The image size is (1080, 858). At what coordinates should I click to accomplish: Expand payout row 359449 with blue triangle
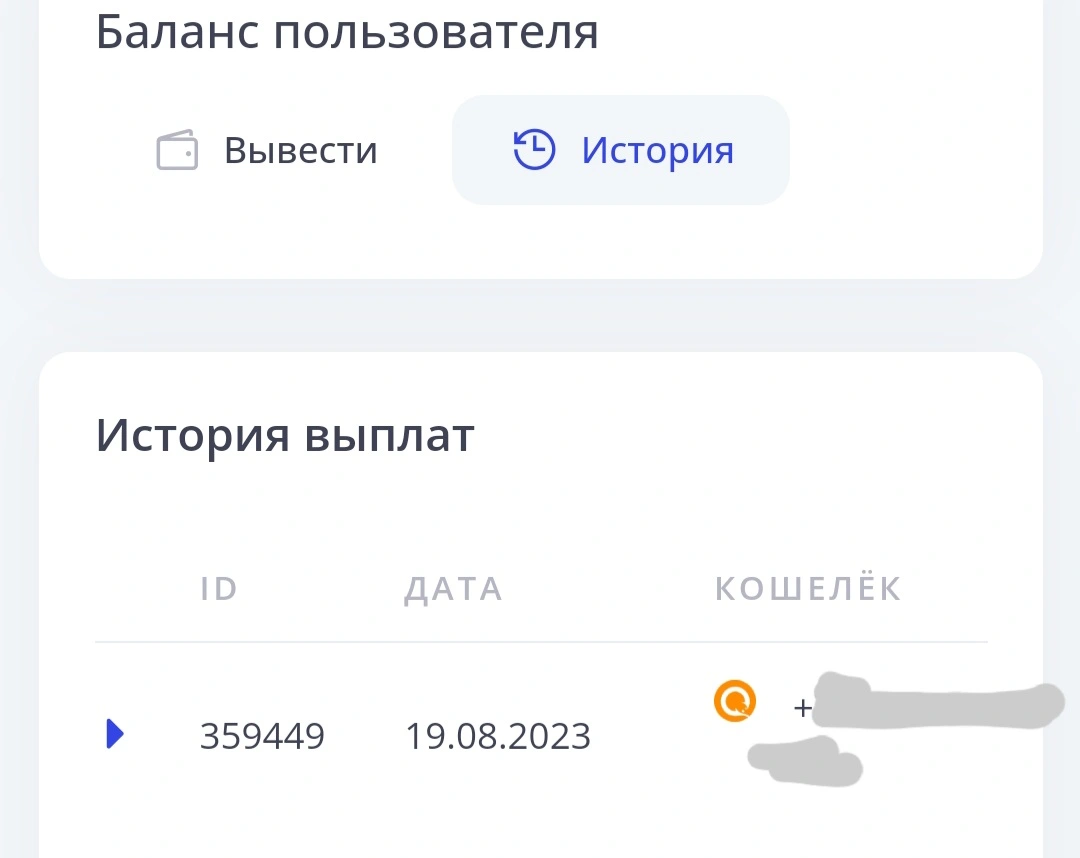pyautogui.click(x=115, y=733)
